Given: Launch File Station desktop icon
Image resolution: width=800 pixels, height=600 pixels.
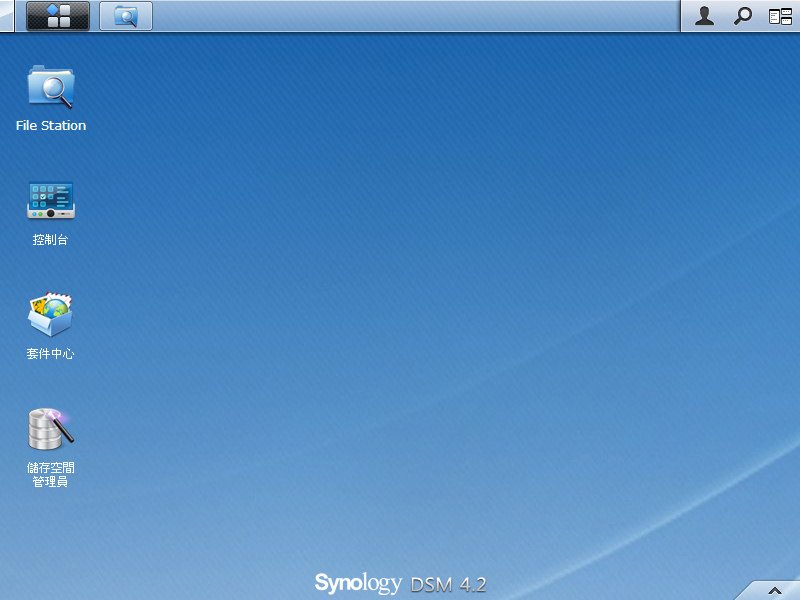Looking at the screenshot, I should coord(51,86).
